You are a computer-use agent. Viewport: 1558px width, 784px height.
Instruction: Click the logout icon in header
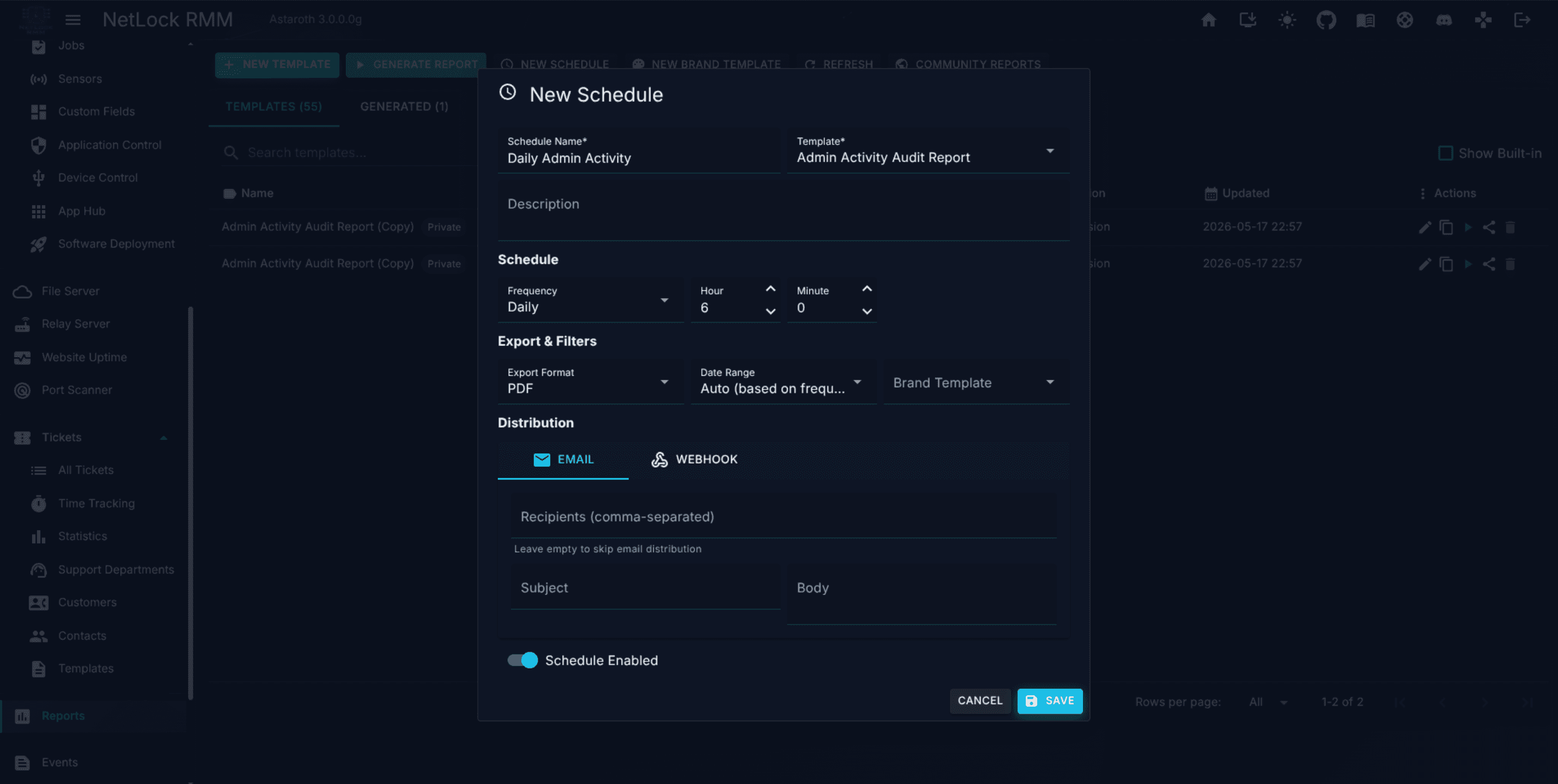1522,20
